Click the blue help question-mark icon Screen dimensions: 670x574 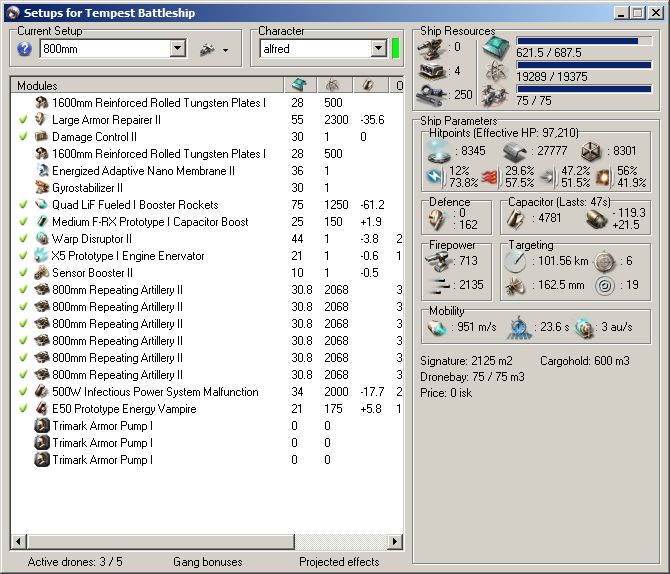point(24,49)
